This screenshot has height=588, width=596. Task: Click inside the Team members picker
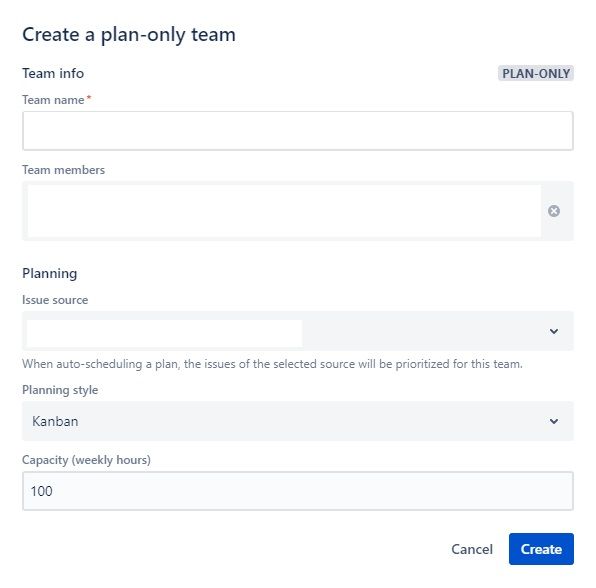click(x=284, y=211)
